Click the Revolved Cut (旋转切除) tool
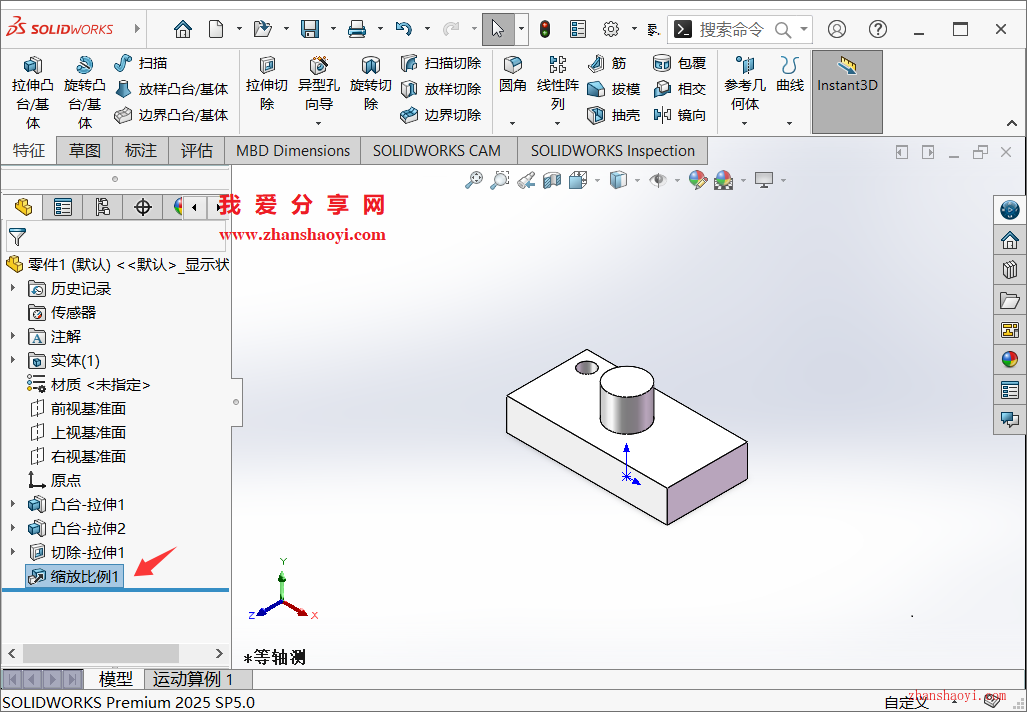Screen dimensions: 1027x712 click(x=371, y=83)
